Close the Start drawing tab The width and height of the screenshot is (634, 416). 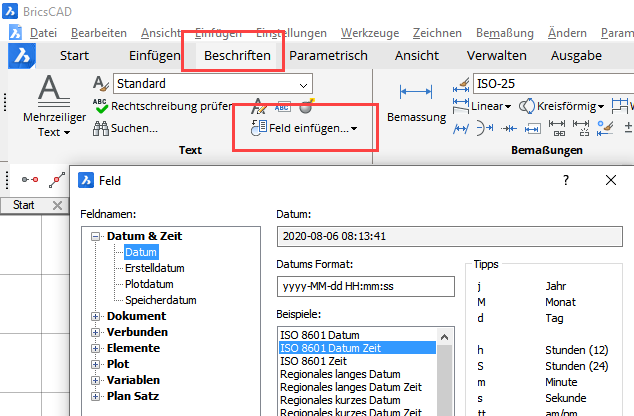click(57, 206)
